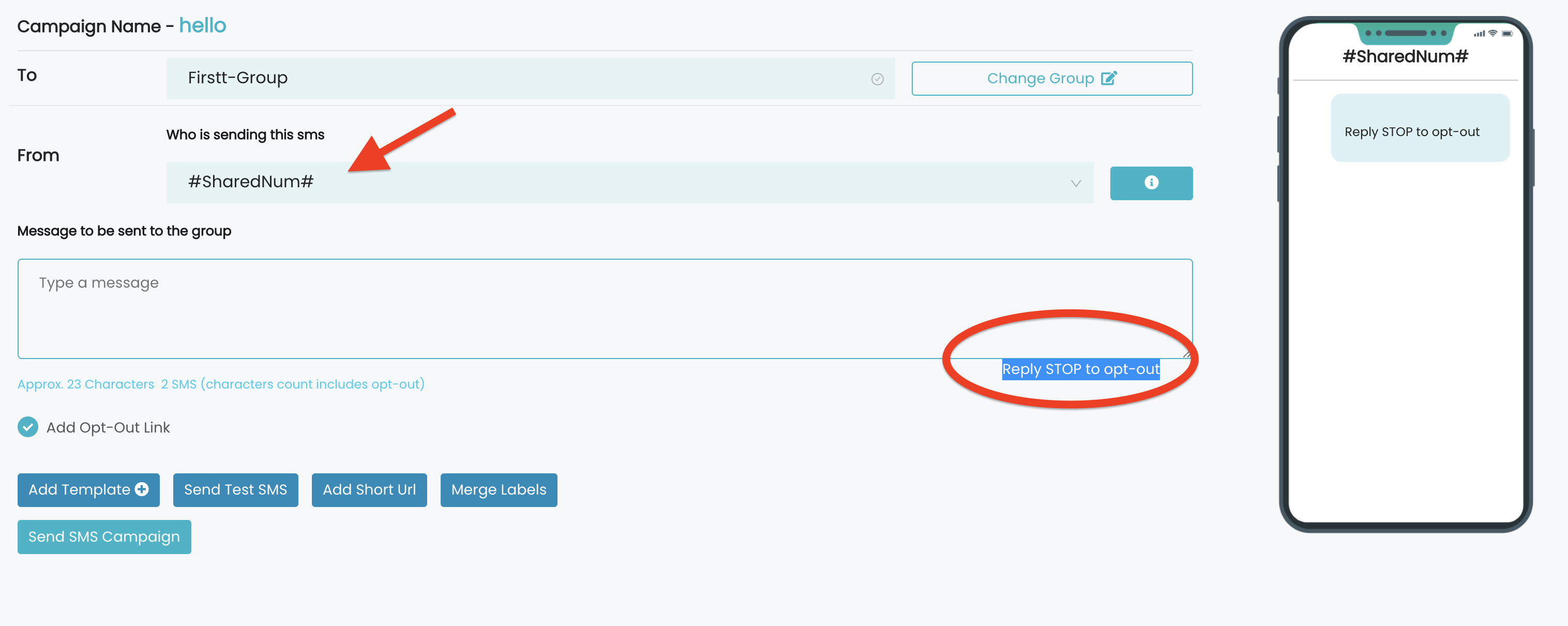Screen dimensions: 1568x626
Task: Click the Change Group button
Action: 1052,79
